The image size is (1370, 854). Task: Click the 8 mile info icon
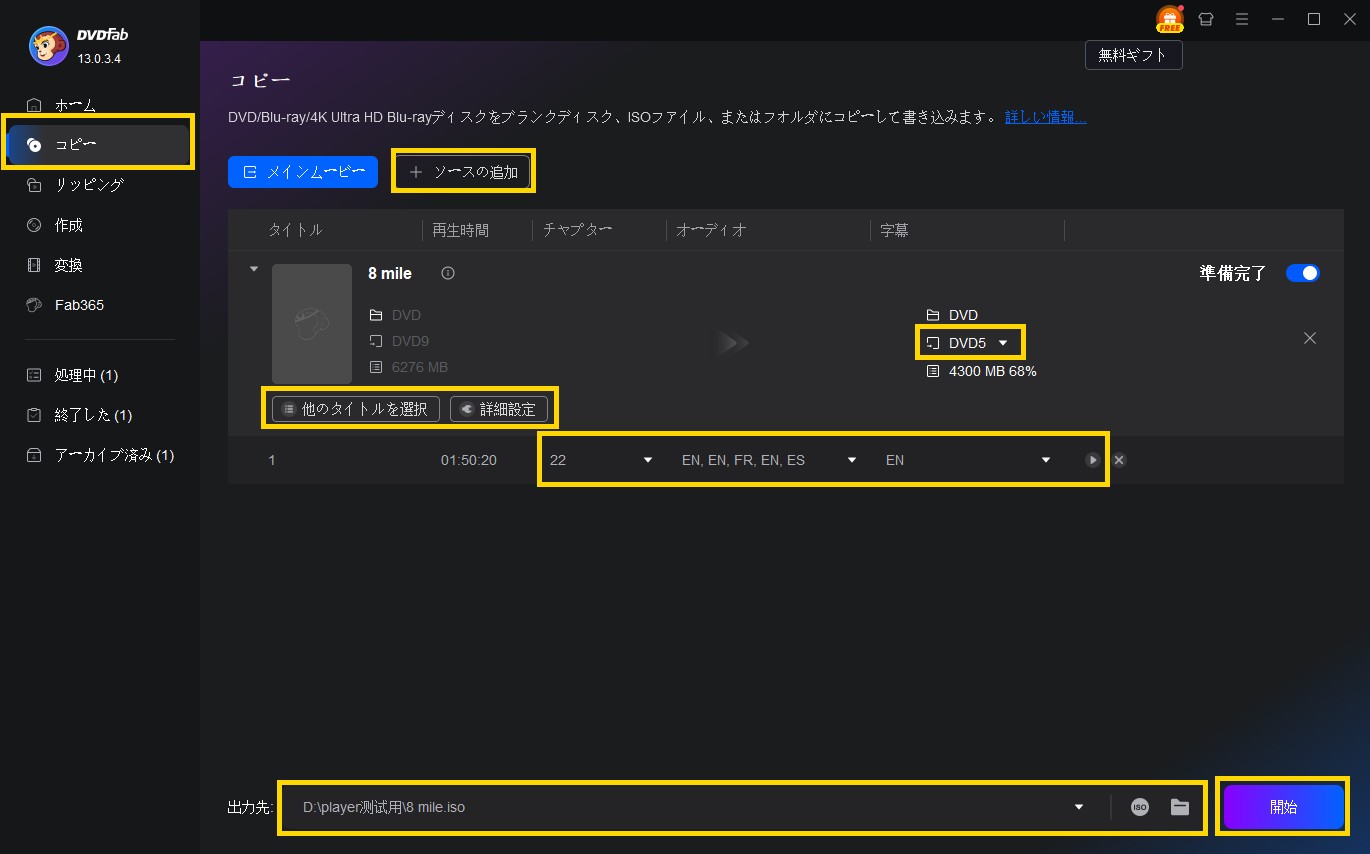(448, 273)
